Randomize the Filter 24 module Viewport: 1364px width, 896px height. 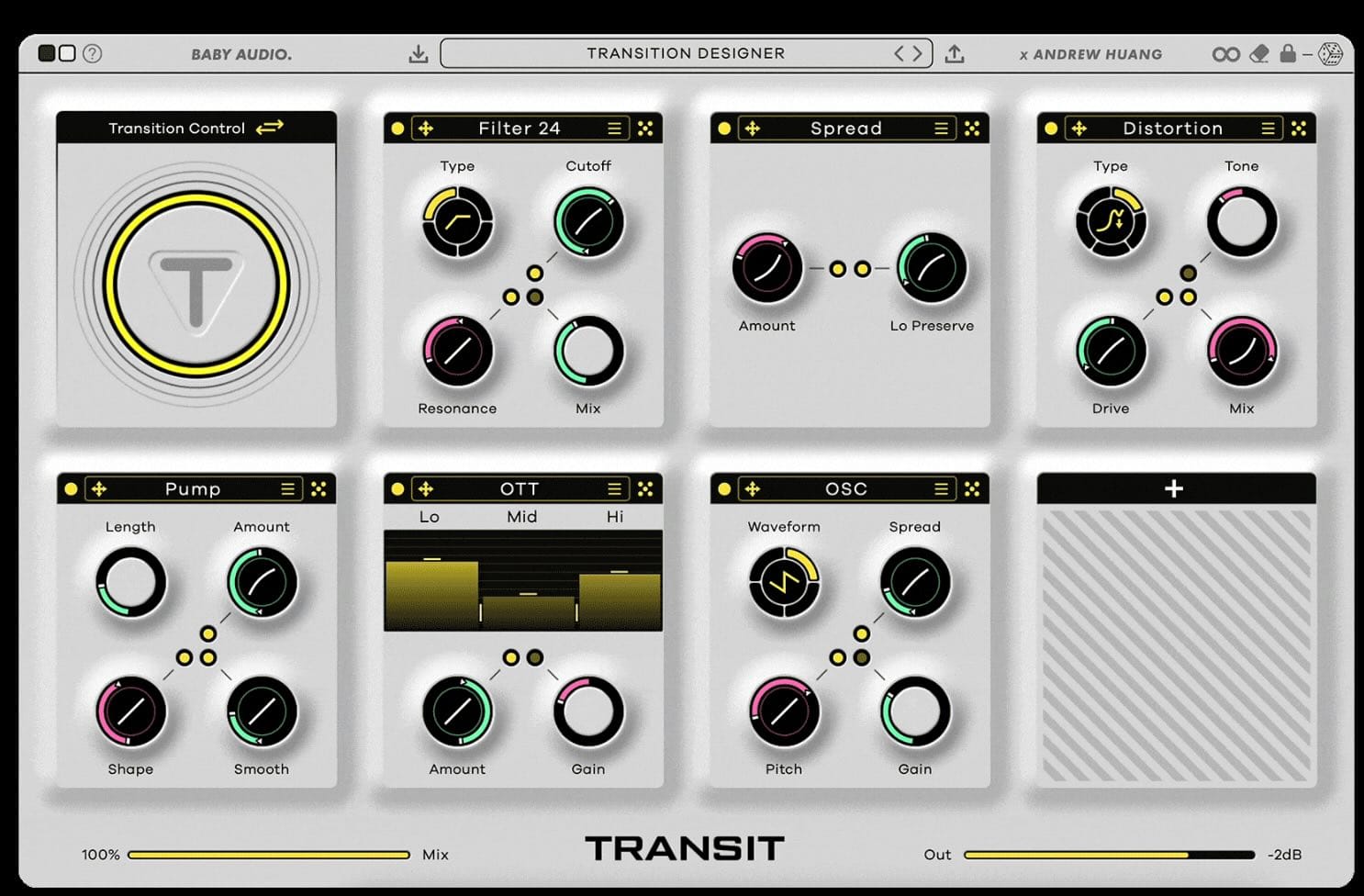tap(645, 129)
